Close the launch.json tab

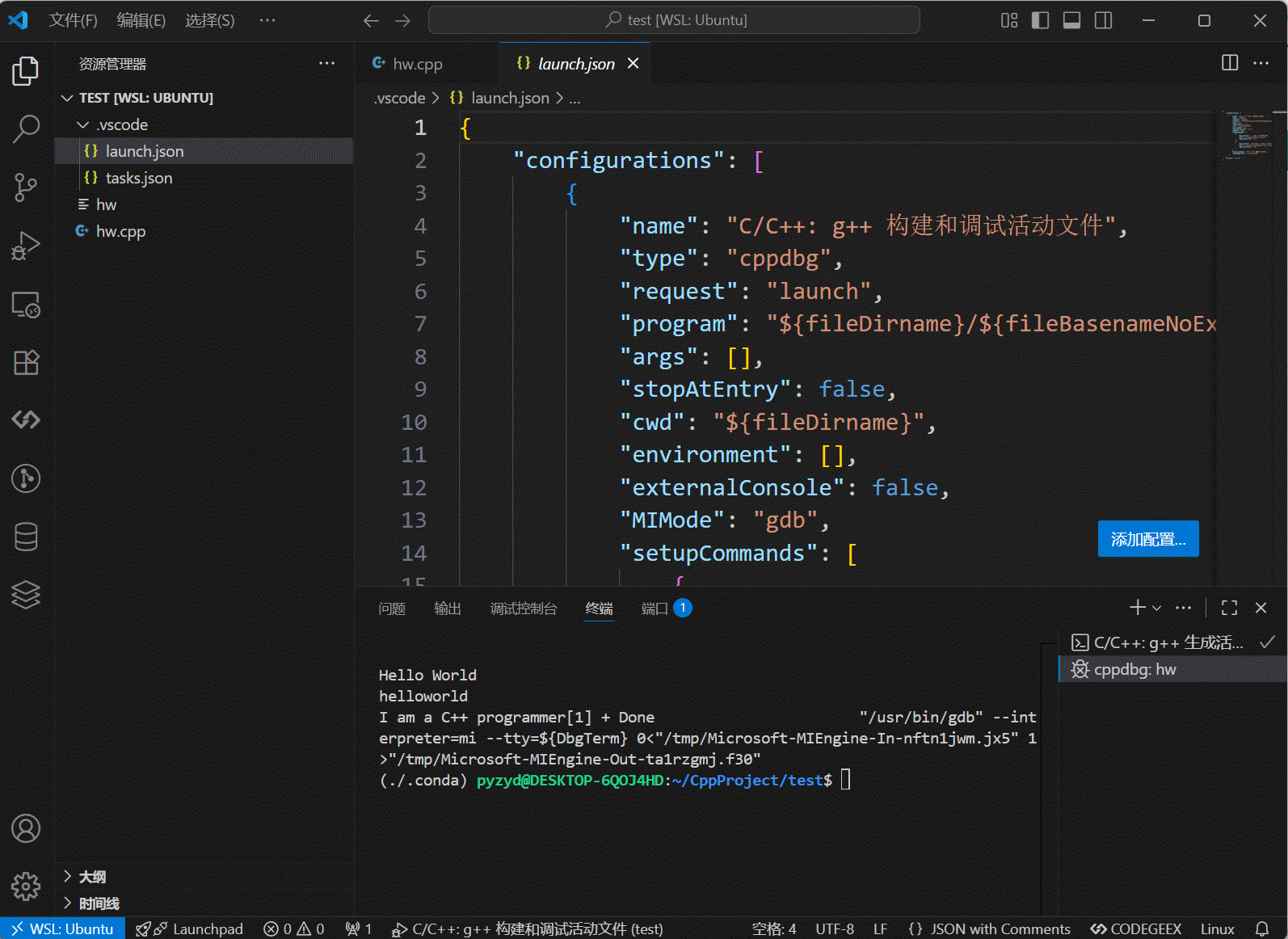633,63
